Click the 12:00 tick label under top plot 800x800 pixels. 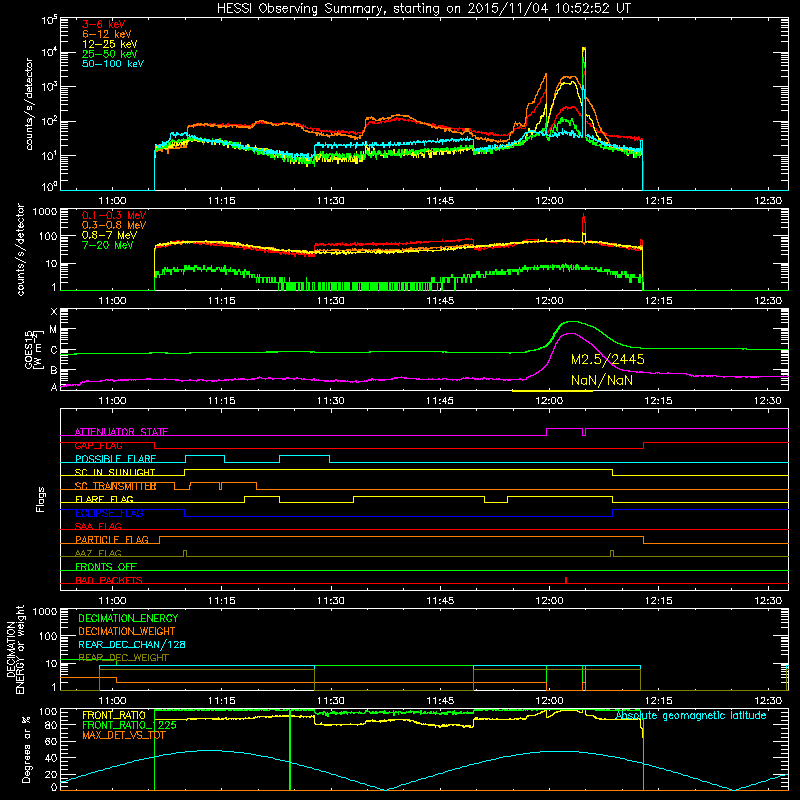point(549,201)
